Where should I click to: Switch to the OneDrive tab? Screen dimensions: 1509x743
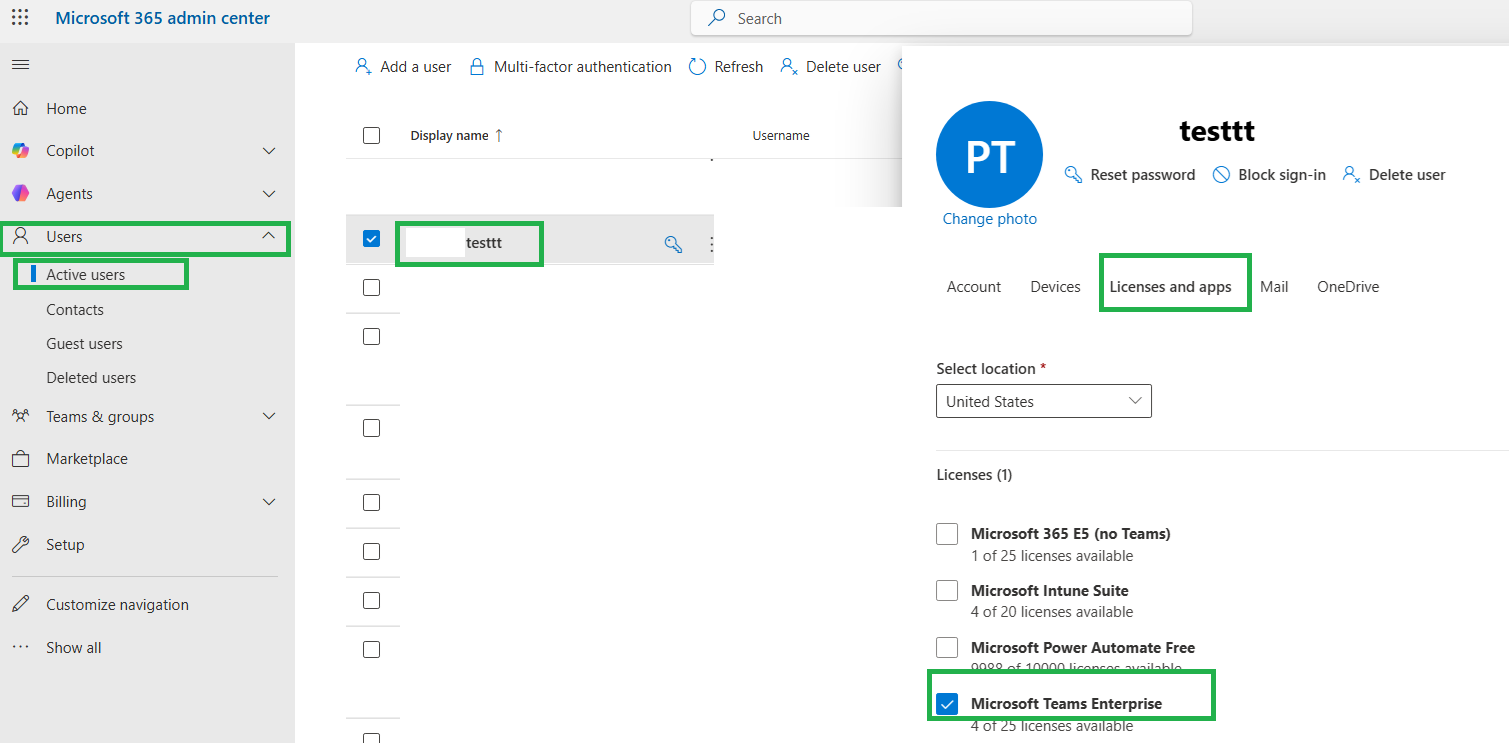[x=1348, y=286]
